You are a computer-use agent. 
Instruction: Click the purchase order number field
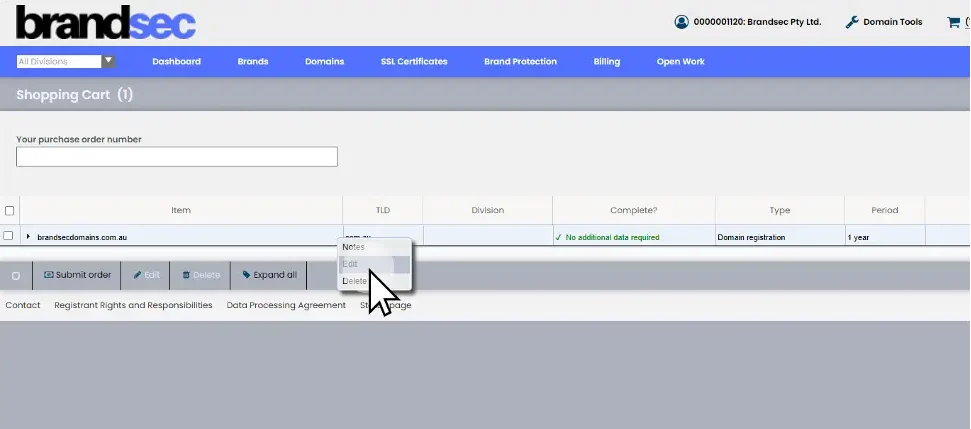(x=176, y=157)
